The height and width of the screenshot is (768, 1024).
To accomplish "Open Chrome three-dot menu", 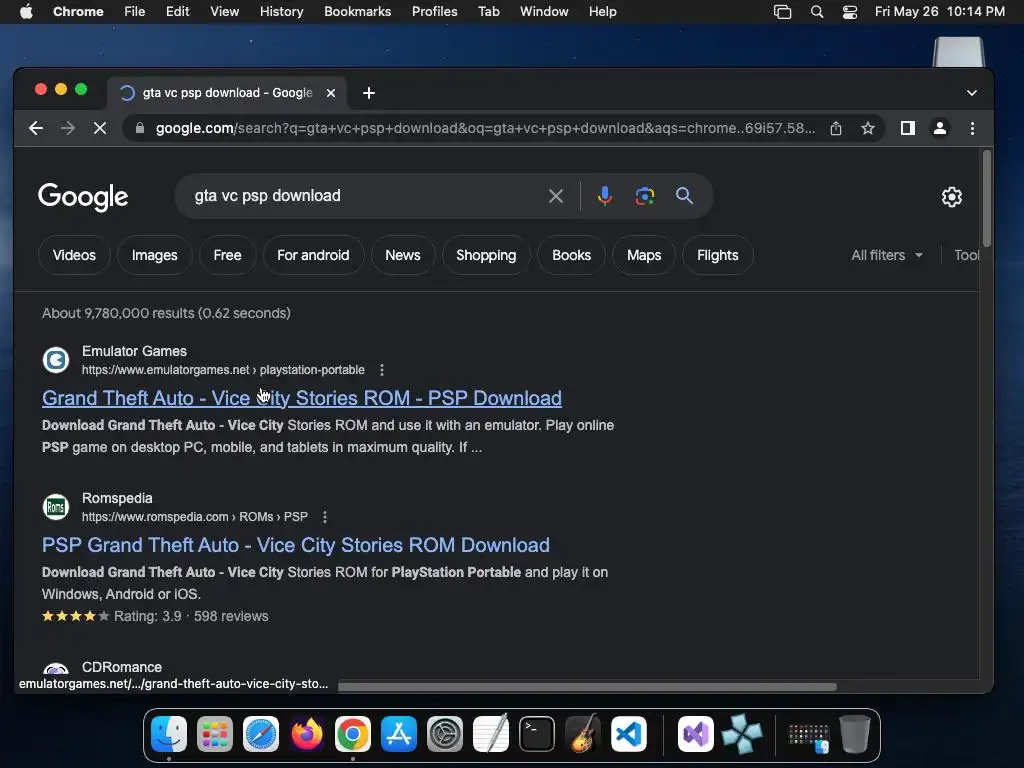I will click(972, 128).
